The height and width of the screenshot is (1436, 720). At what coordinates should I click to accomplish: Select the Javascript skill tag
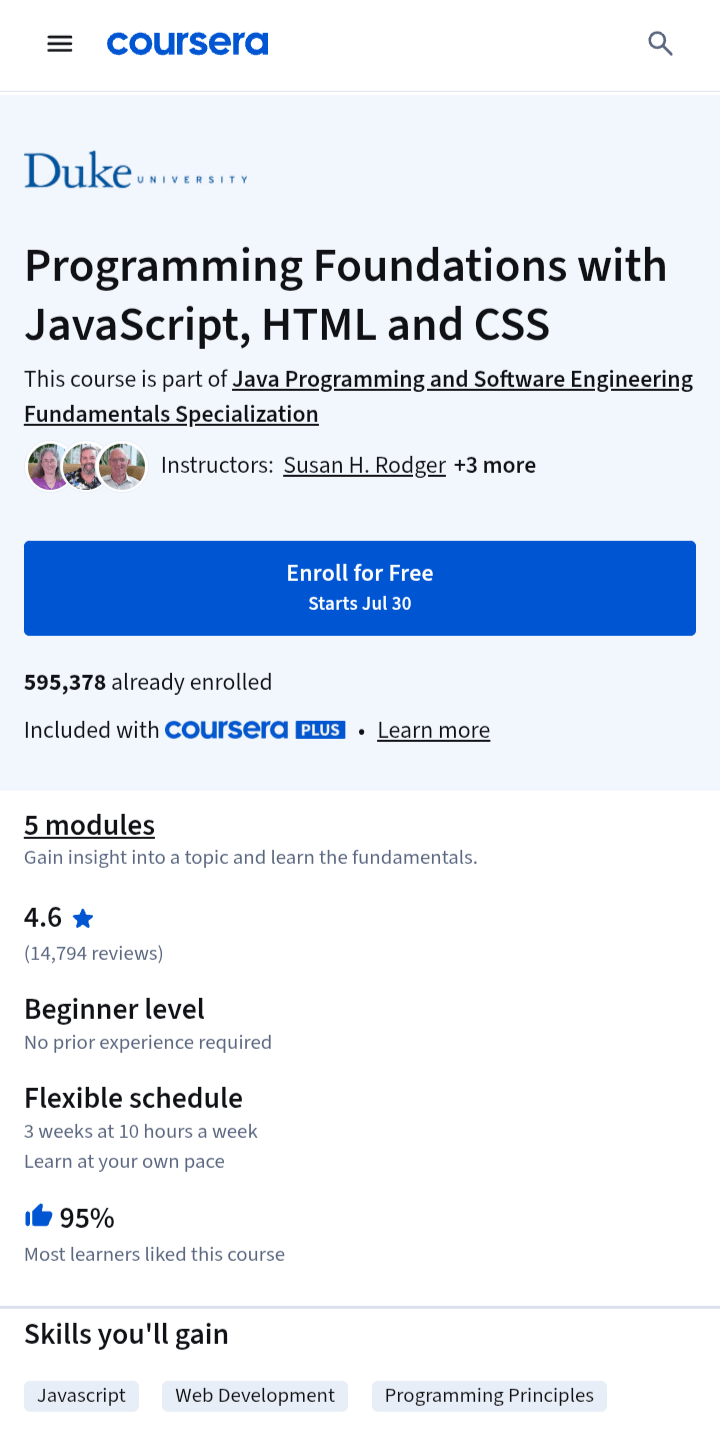click(82, 1396)
